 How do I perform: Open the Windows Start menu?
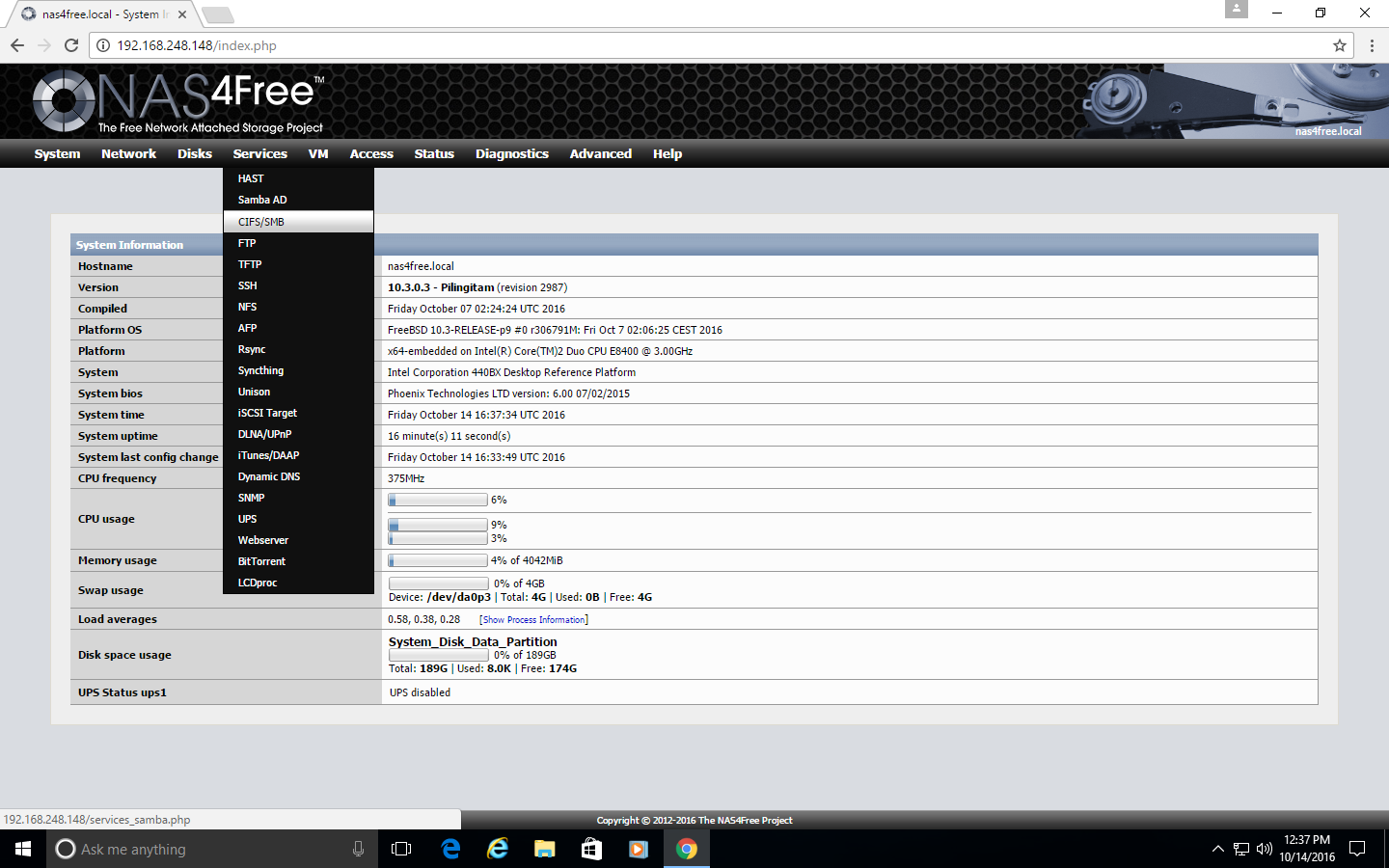point(23,849)
